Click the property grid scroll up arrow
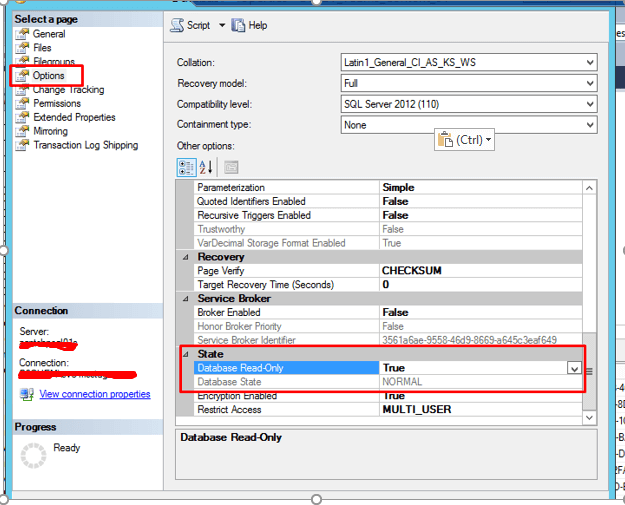The width and height of the screenshot is (625, 505). point(589,188)
